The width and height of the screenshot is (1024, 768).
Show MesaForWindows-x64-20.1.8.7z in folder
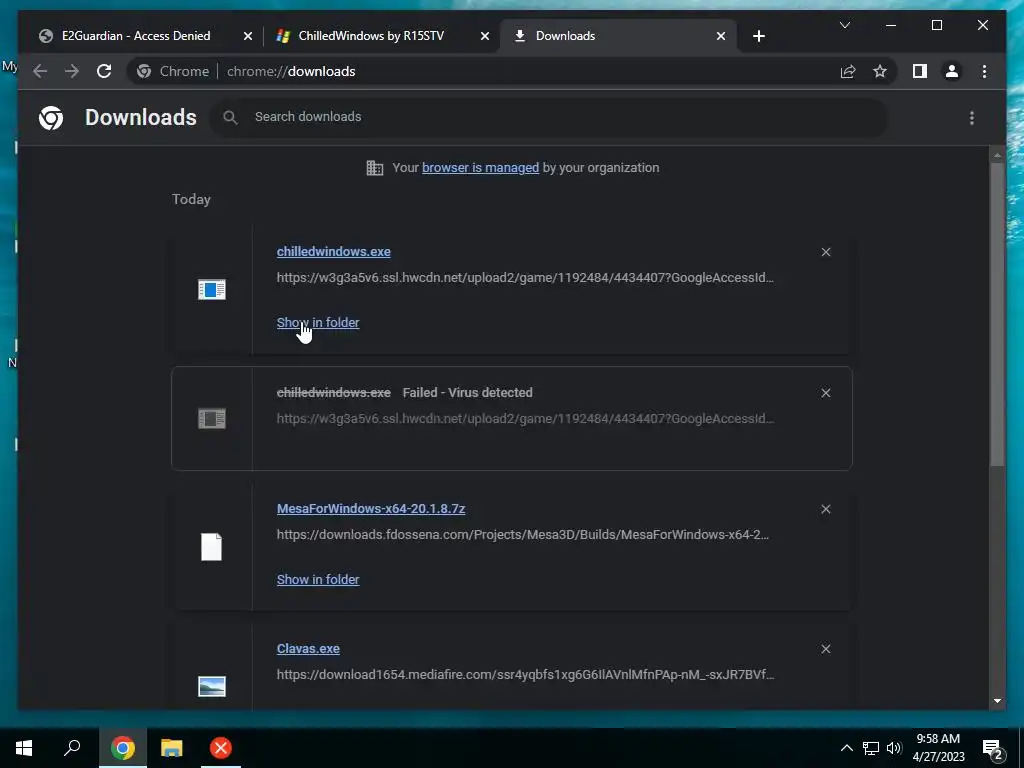coord(318,579)
